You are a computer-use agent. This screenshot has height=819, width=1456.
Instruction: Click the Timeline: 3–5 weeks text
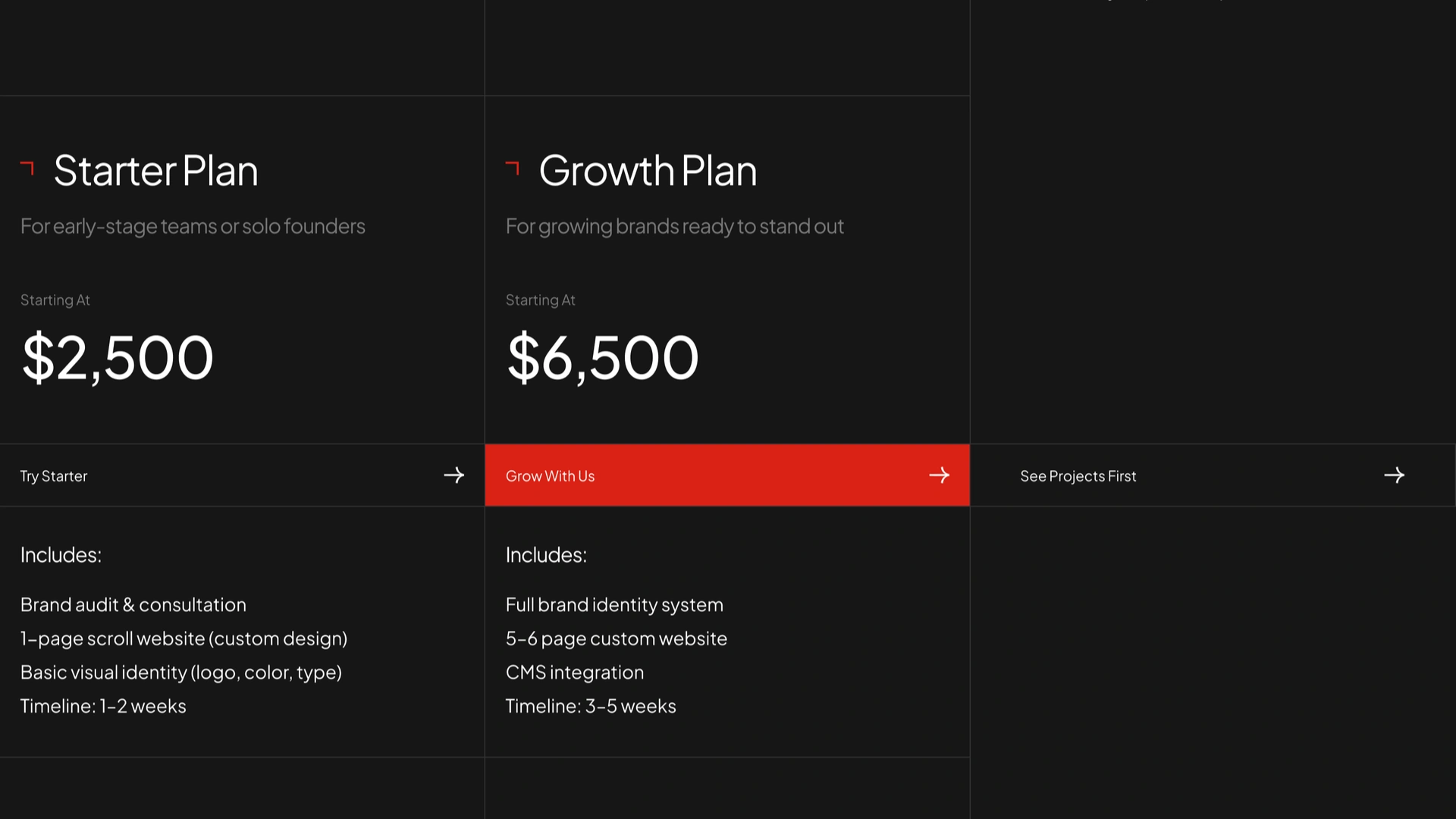(x=591, y=706)
